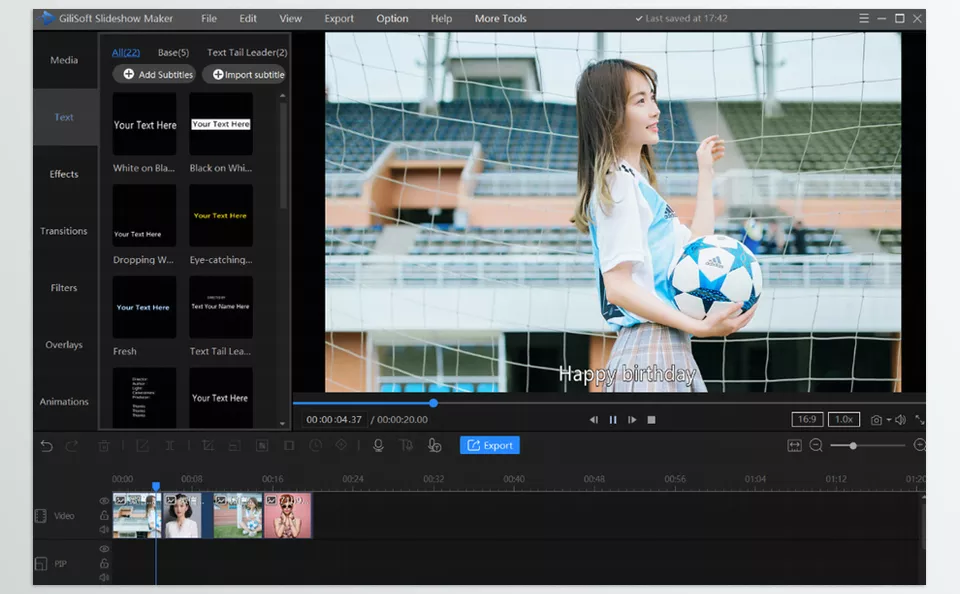Open the View menu
This screenshot has width=960, height=594.
(x=290, y=18)
